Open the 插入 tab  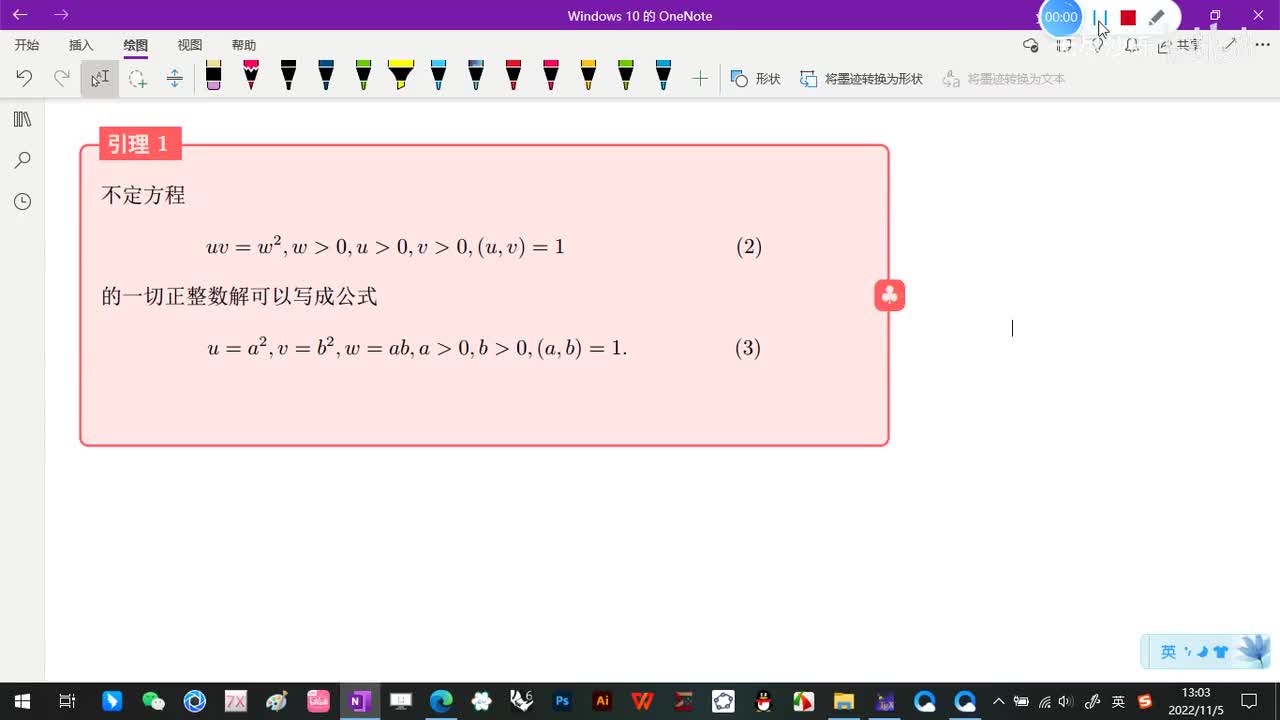click(81, 45)
